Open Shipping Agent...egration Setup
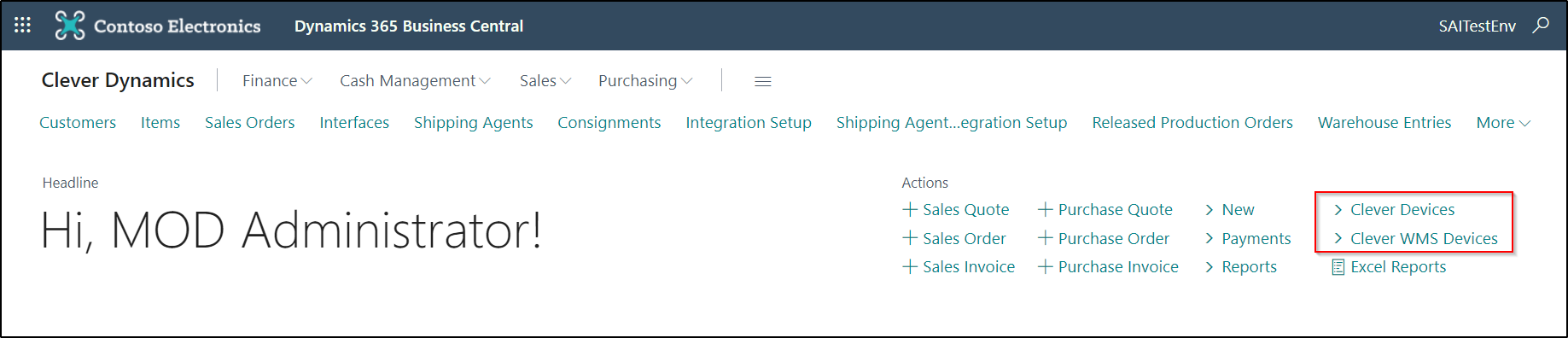Screen dimensions: 1568x338 click(x=952, y=123)
